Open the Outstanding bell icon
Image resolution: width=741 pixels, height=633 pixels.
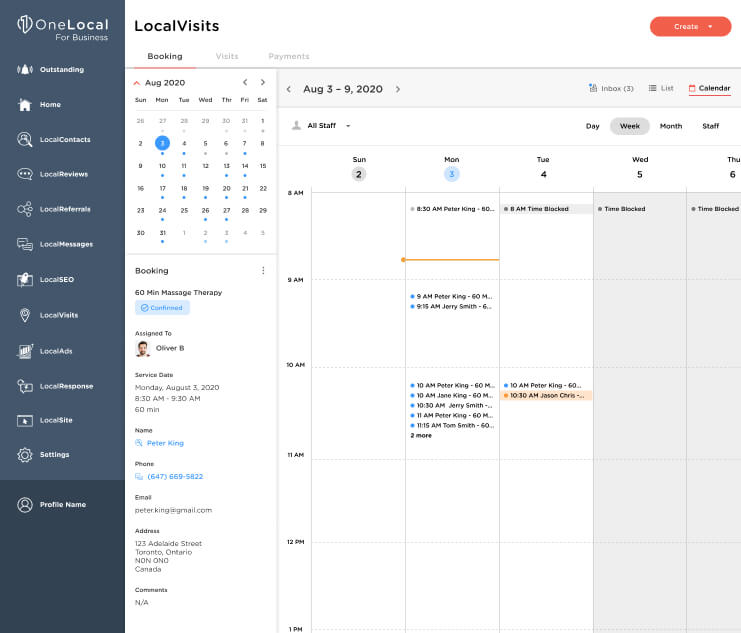(25, 69)
